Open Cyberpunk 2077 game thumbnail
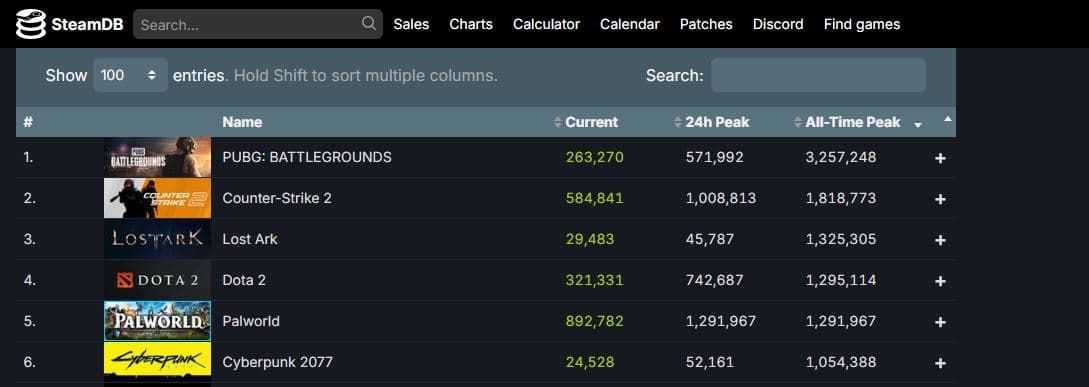The height and width of the screenshot is (387, 1089). [x=158, y=362]
